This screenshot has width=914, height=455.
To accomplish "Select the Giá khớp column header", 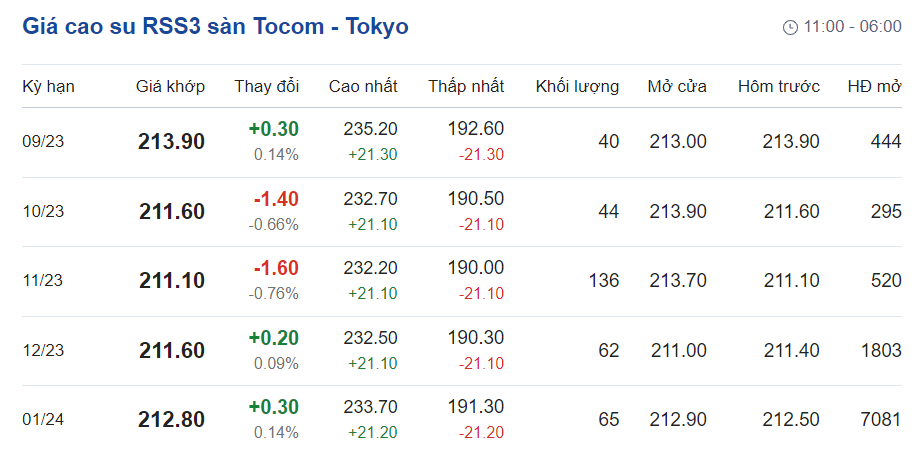I will (170, 86).
